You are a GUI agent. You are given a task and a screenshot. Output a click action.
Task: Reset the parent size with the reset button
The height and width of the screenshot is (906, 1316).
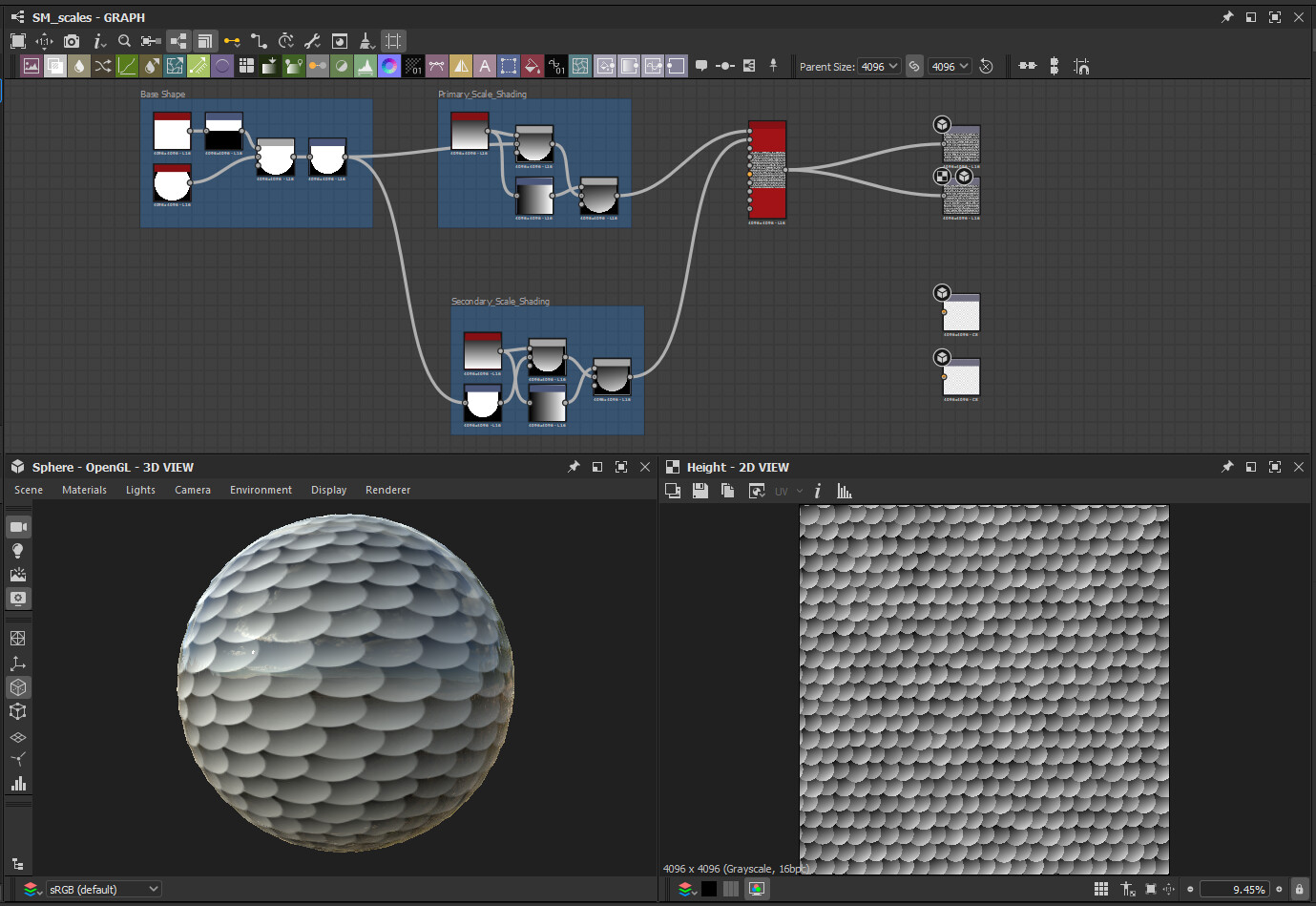coord(986,66)
